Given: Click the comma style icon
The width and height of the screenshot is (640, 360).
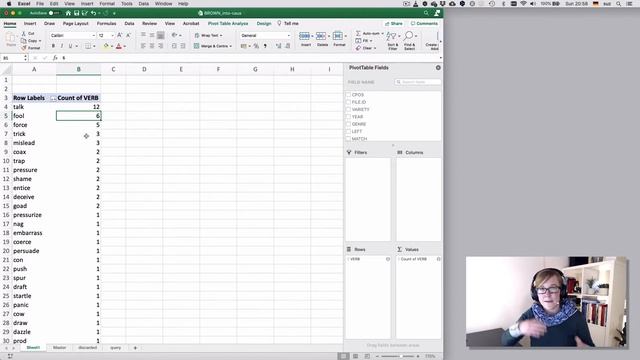Looking at the screenshot, I should pyautogui.click(x=265, y=46).
